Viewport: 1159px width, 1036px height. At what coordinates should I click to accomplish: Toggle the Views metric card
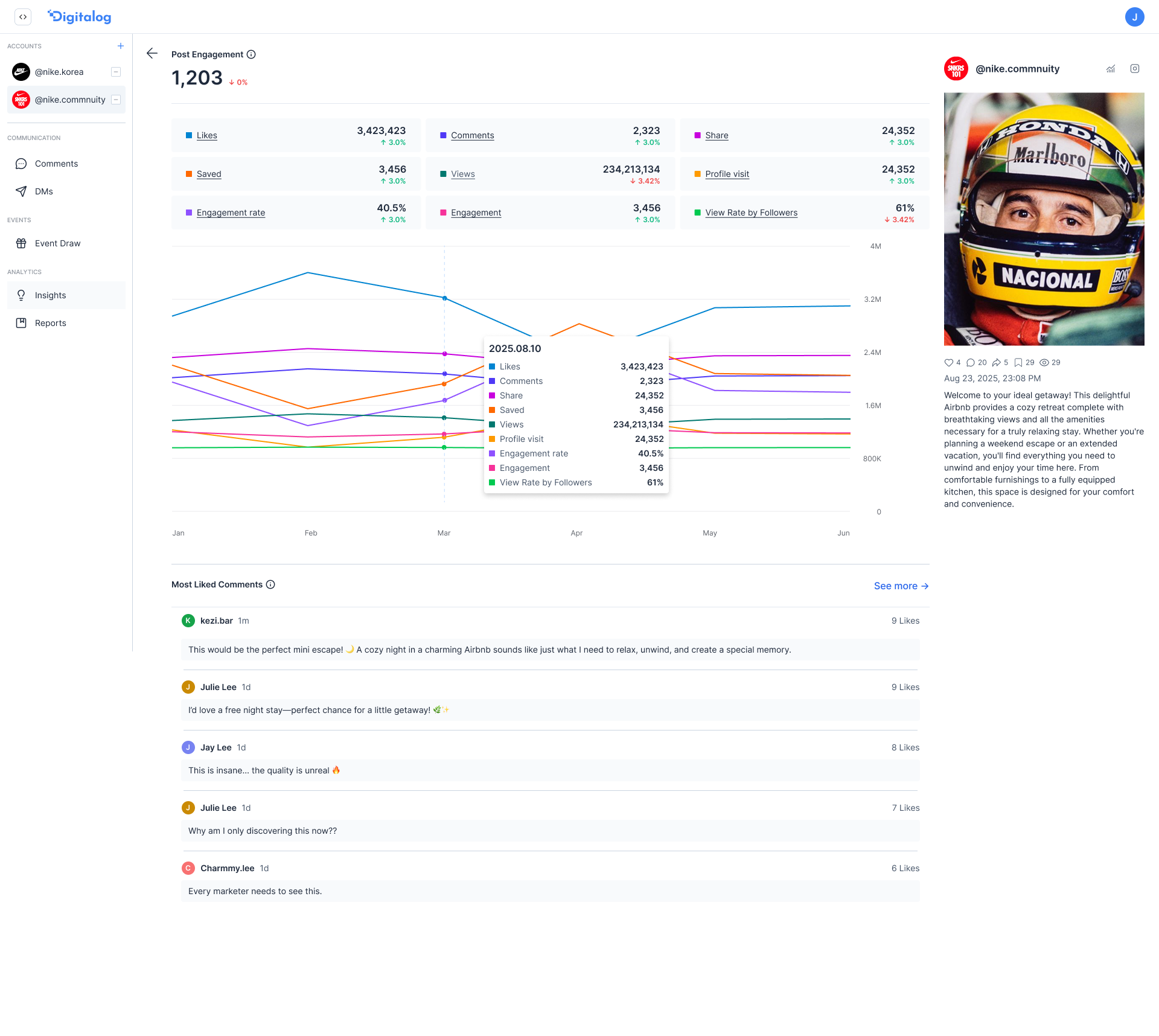pos(463,174)
